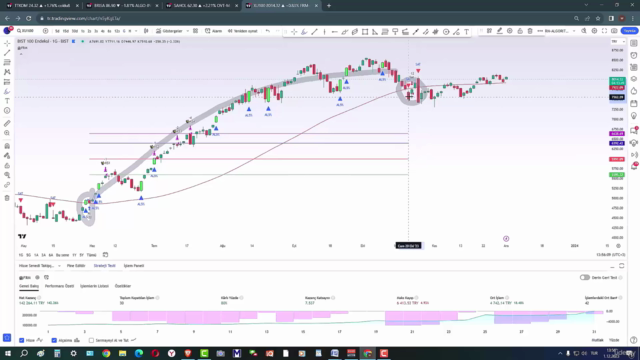Image resolution: width=640 pixels, height=360 pixels.
Task: Open the indicator templates grid icon
Action: point(196,31)
